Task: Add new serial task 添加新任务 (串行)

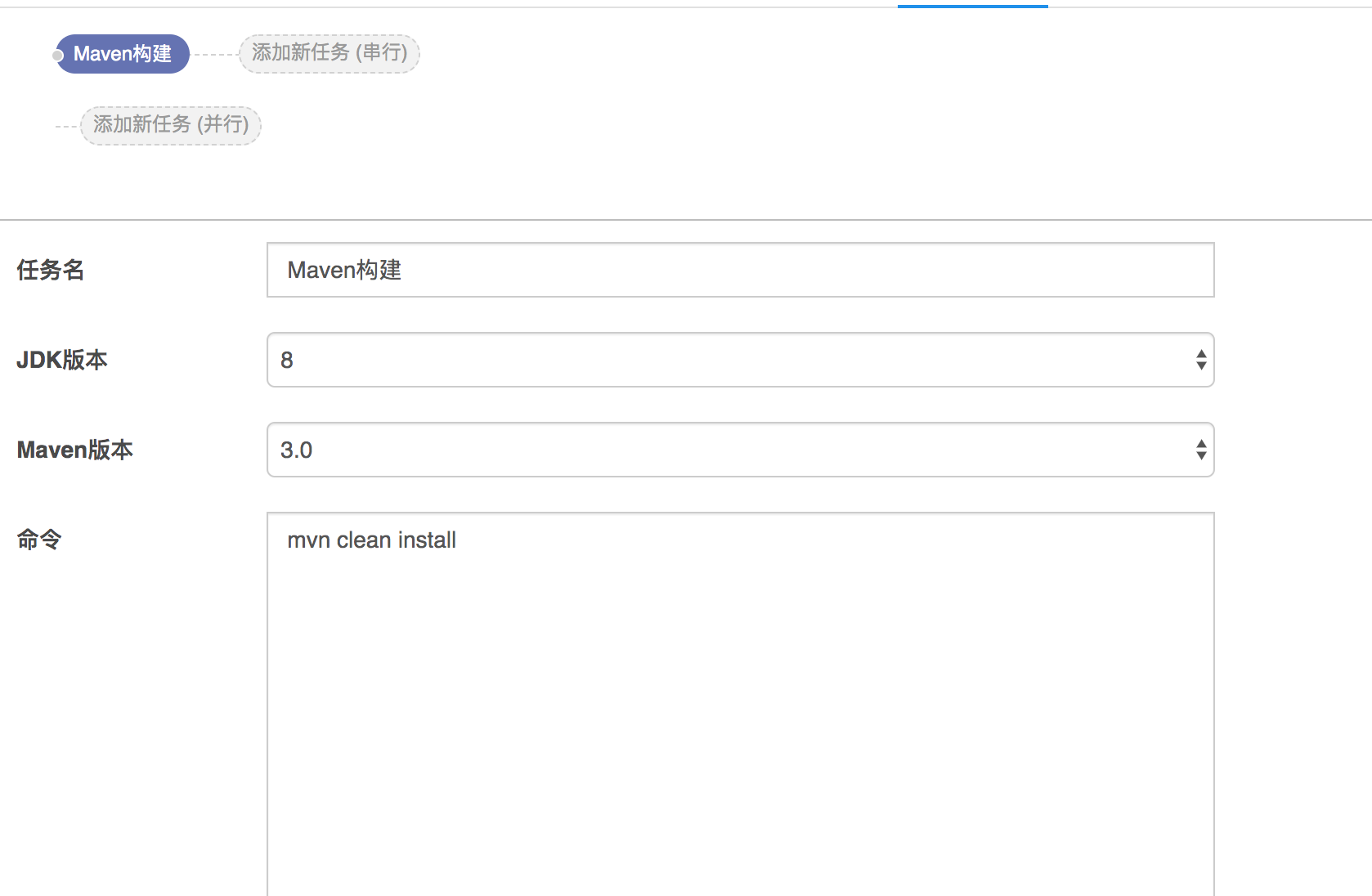Action: 330,54
